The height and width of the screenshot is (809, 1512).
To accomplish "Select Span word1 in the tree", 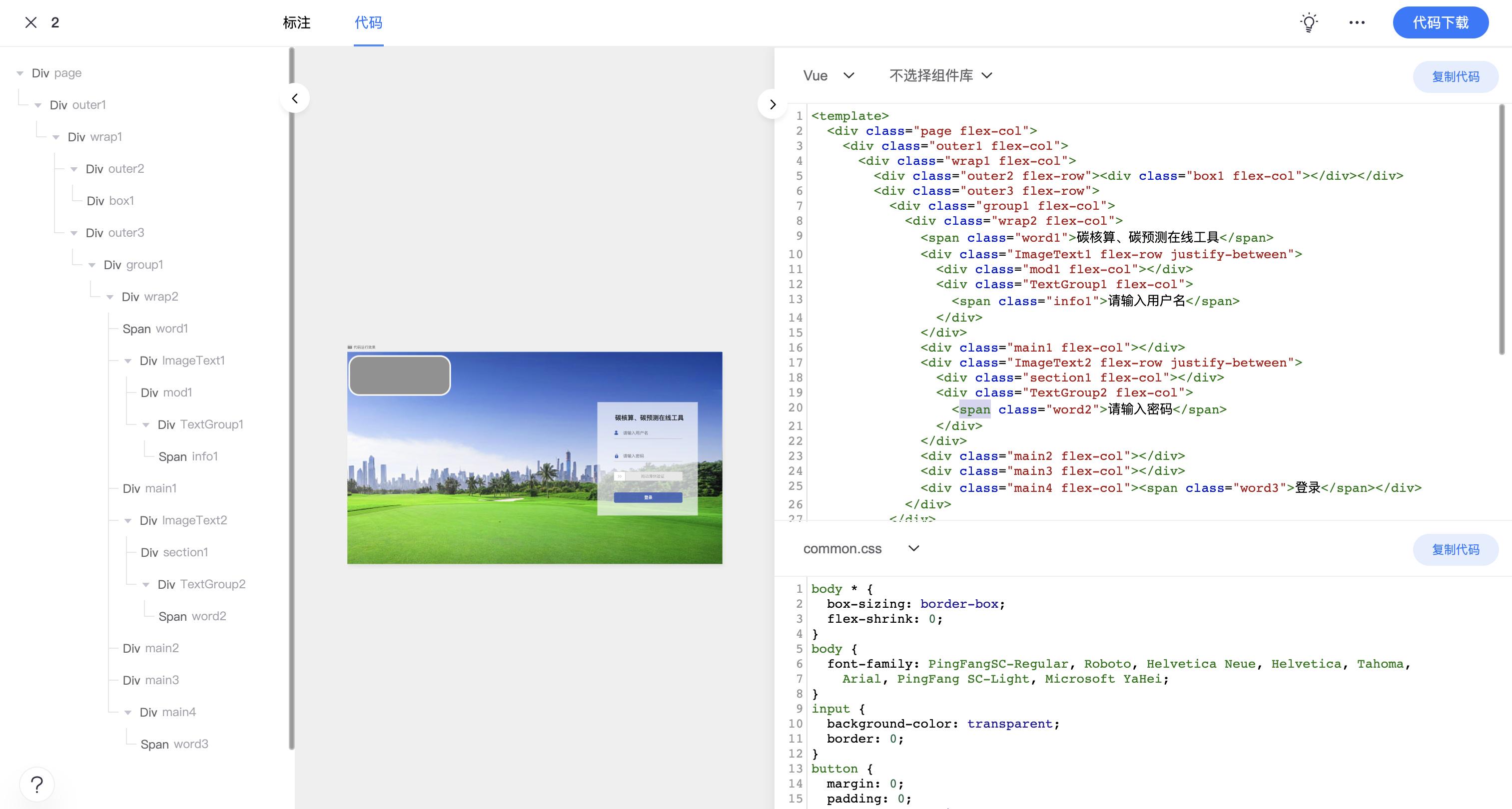I will pos(155,329).
